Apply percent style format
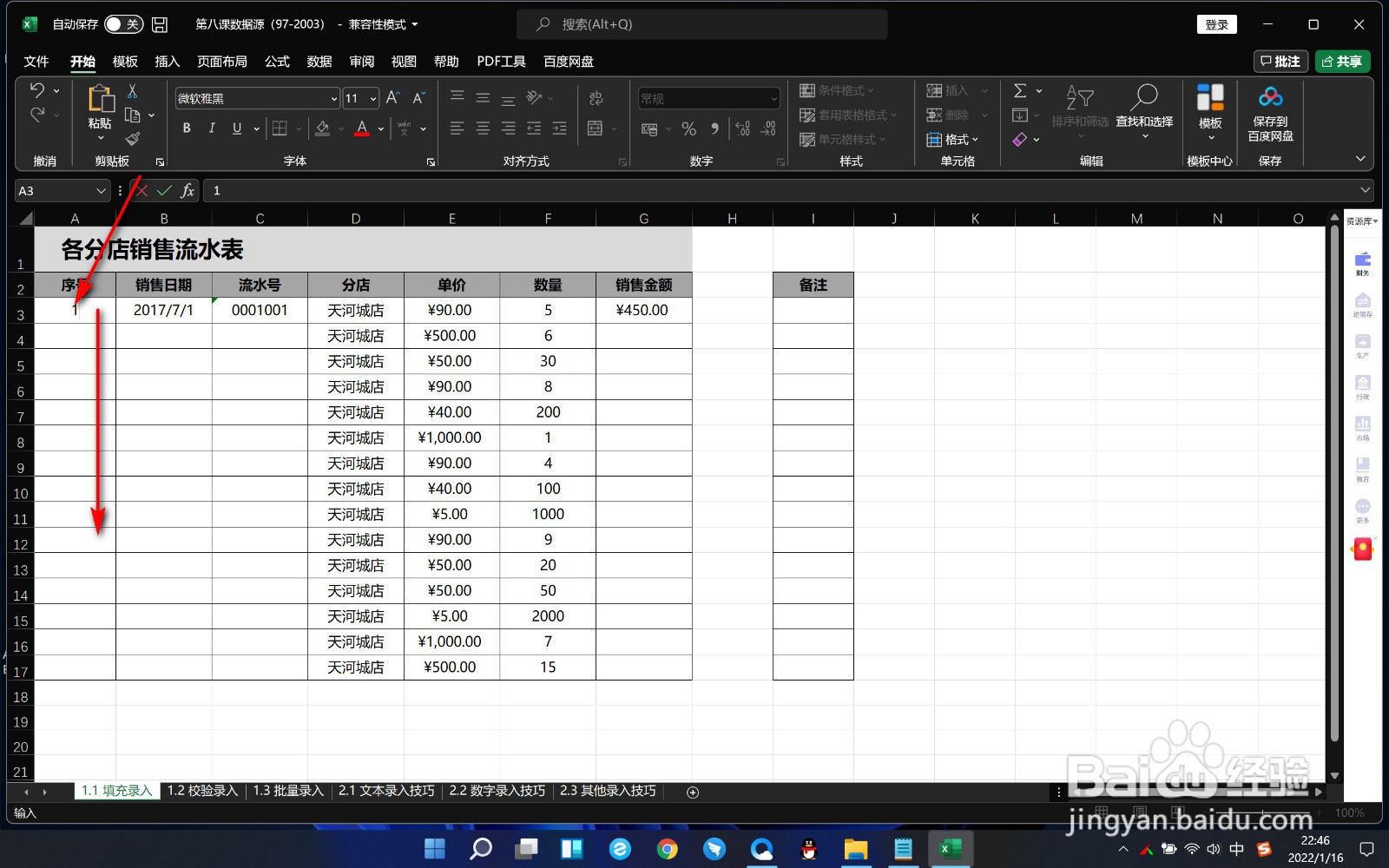This screenshot has width=1389, height=868. [x=689, y=128]
